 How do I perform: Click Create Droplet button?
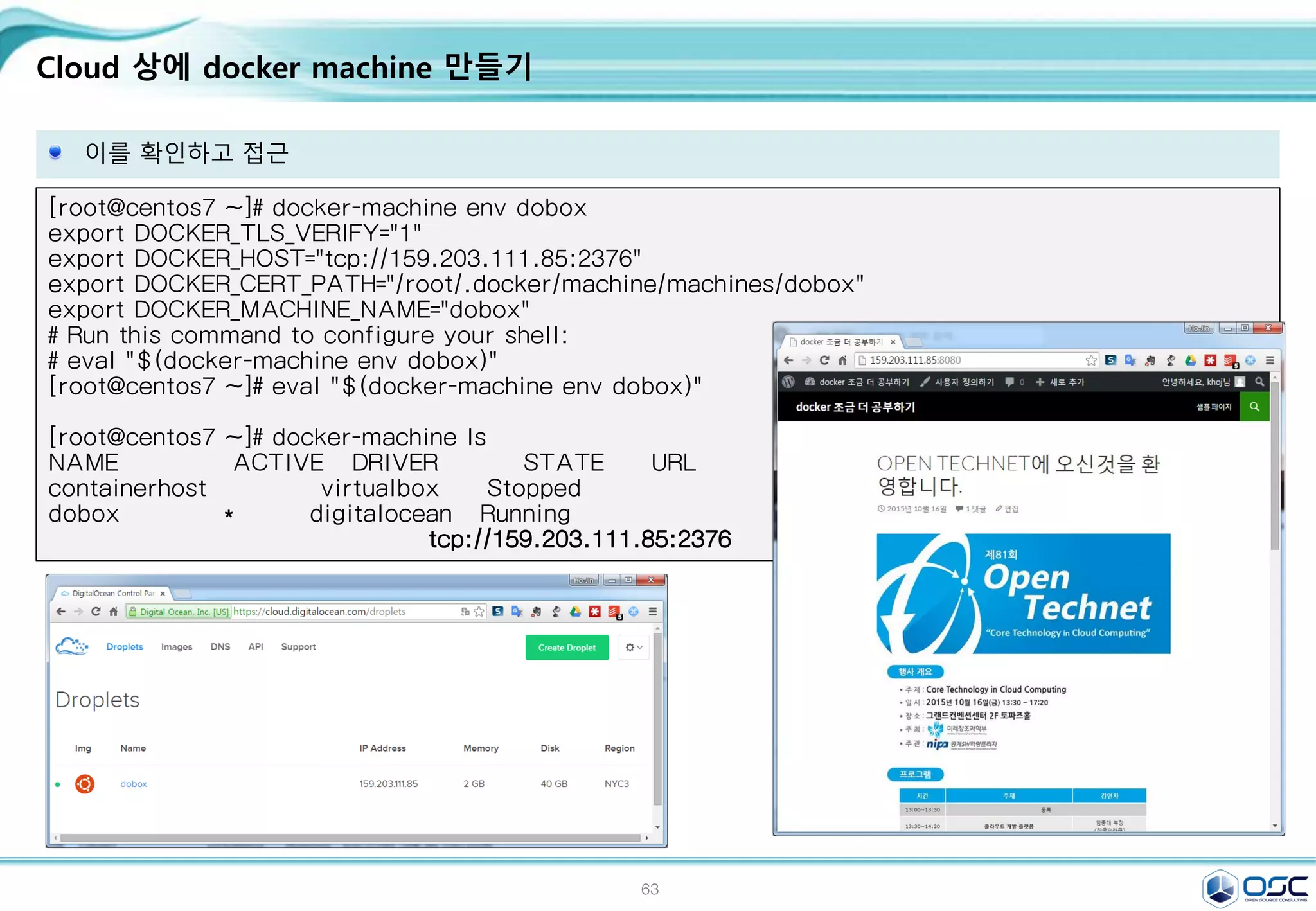pos(567,647)
